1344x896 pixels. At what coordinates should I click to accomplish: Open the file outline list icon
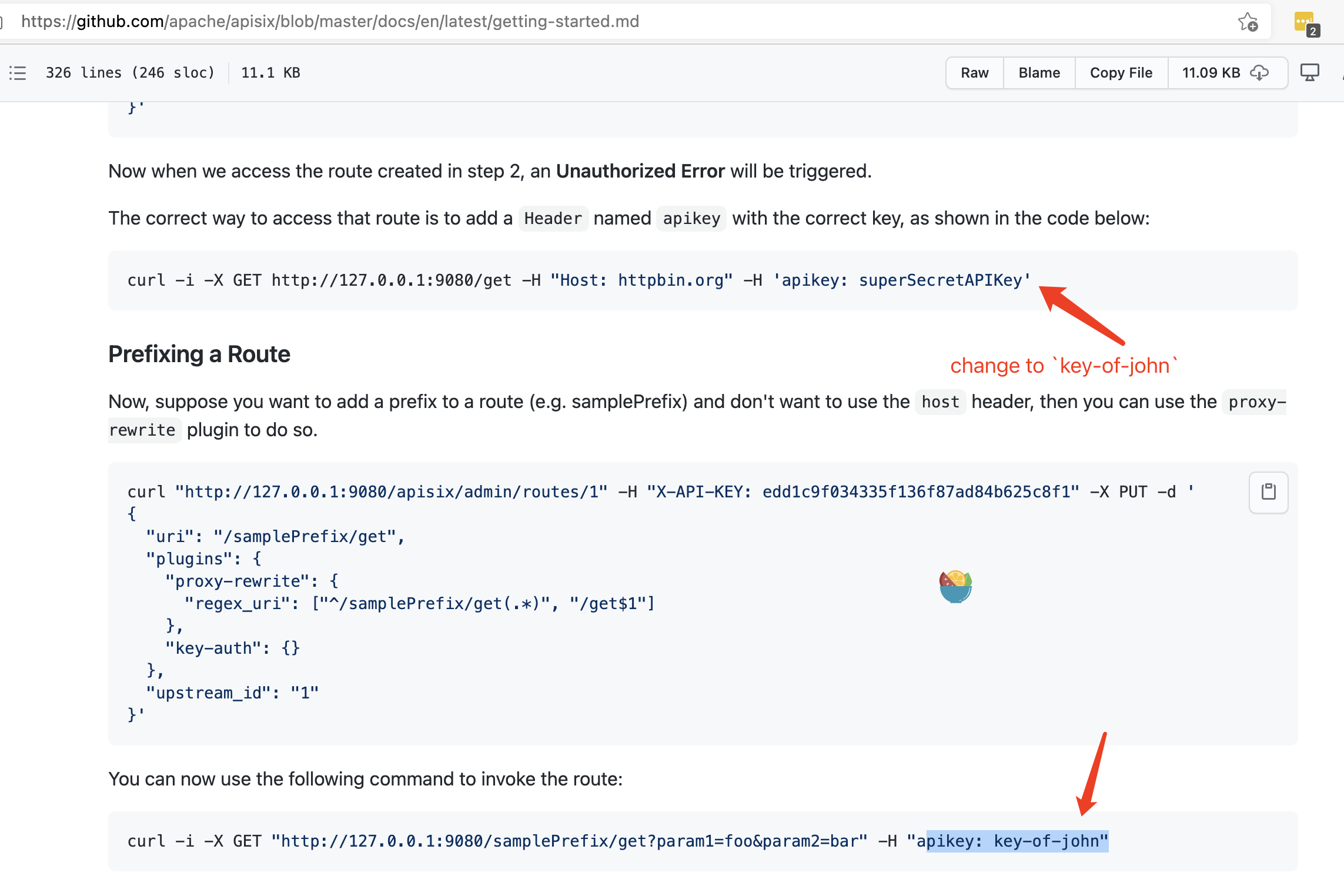[x=18, y=73]
